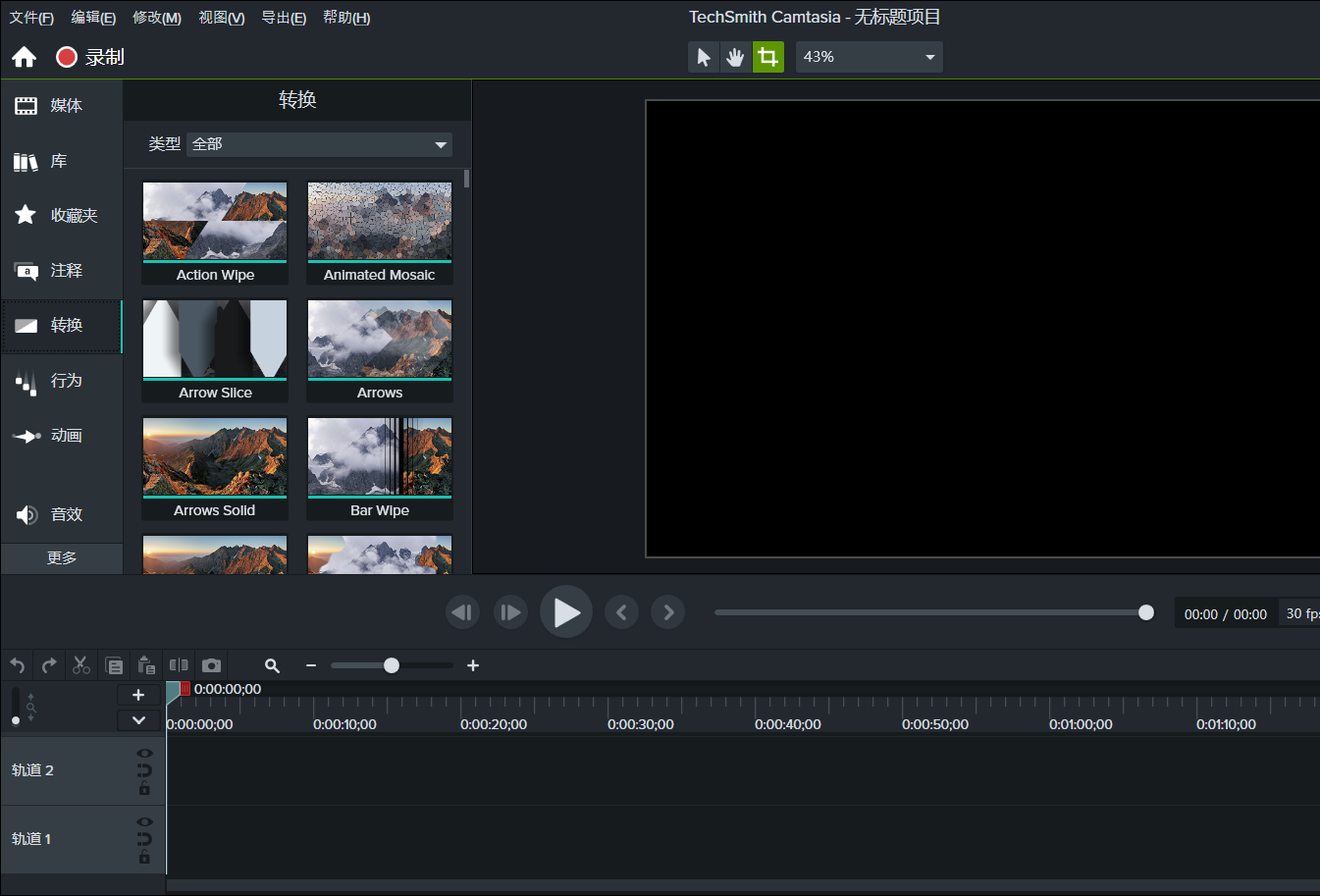Start recording with the 录制 button
Viewport: 1320px width, 896px height.
[90, 57]
